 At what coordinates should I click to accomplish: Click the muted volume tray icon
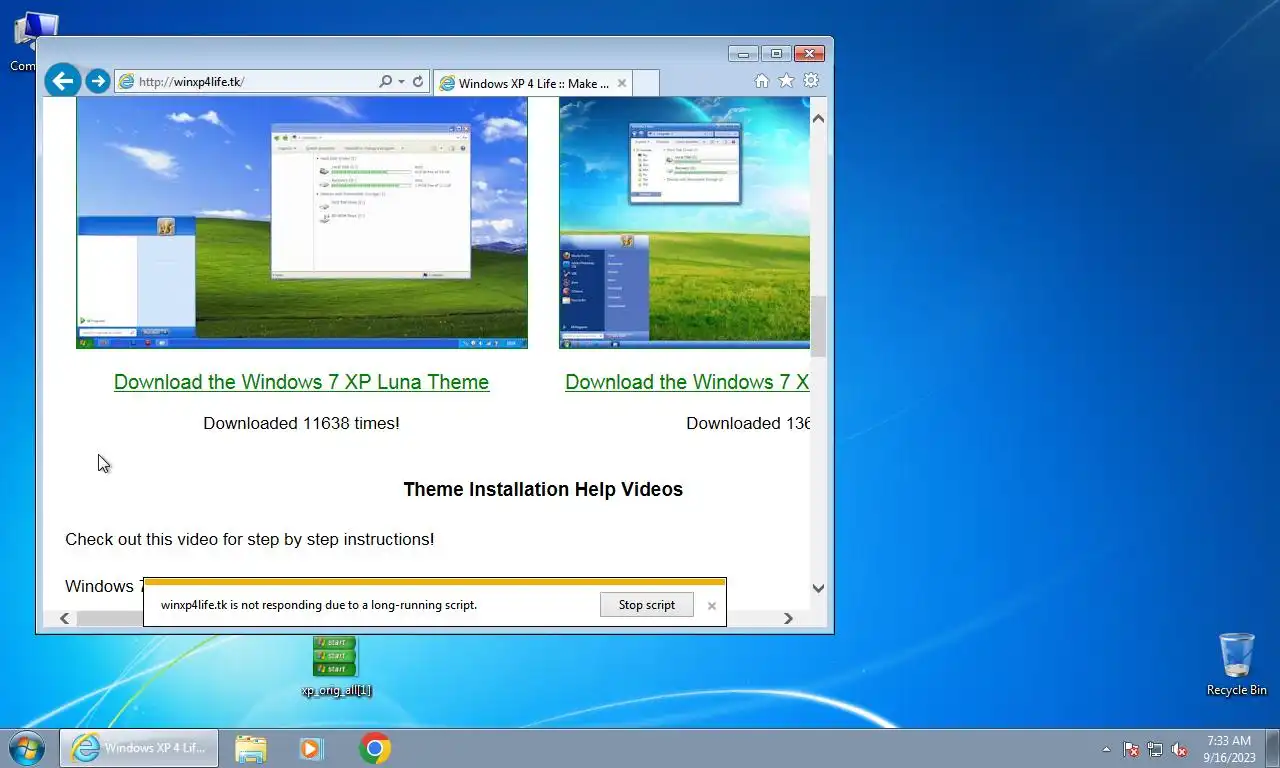coord(1179,749)
